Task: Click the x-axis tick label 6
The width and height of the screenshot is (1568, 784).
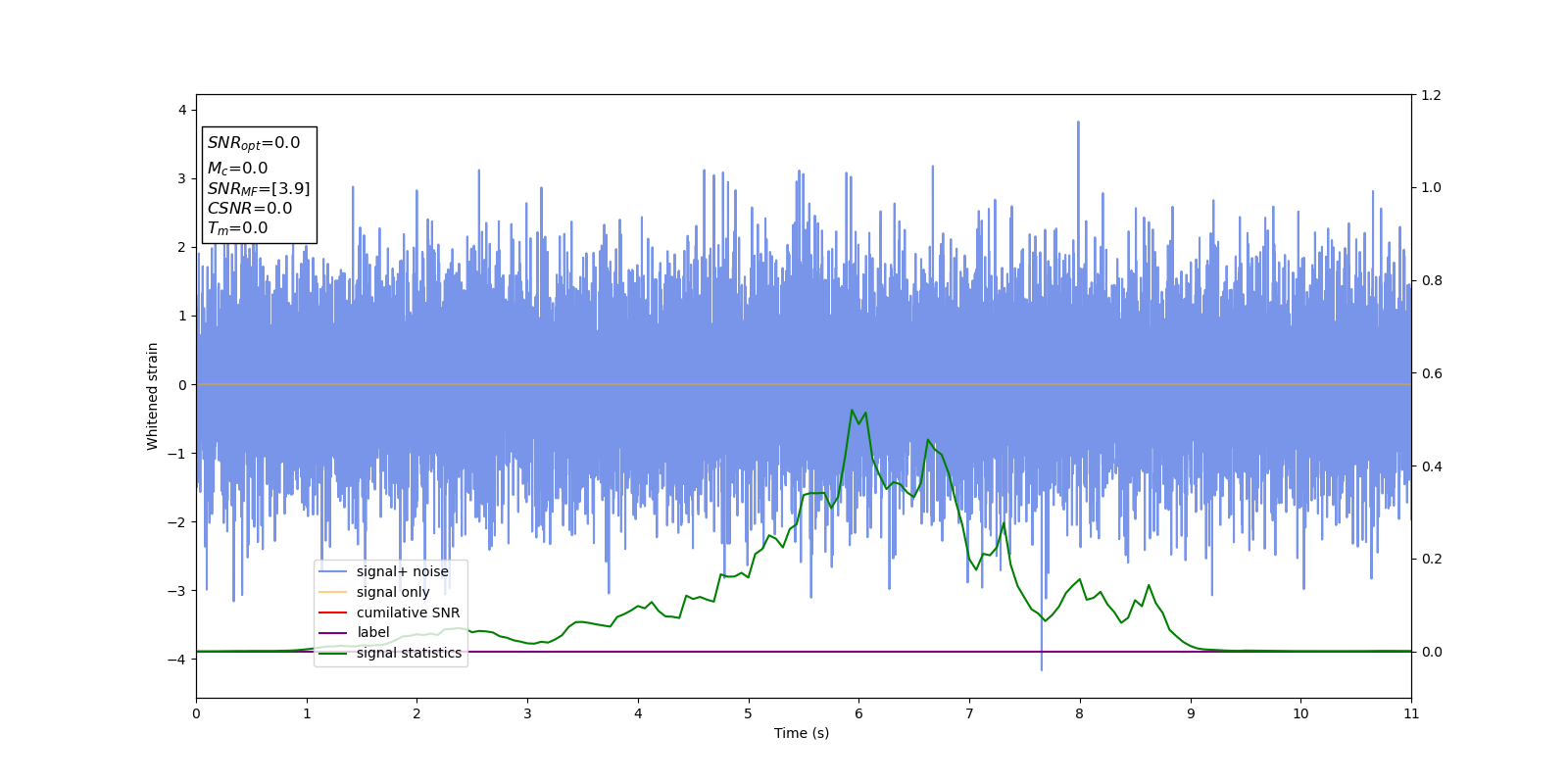Action: (858, 713)
